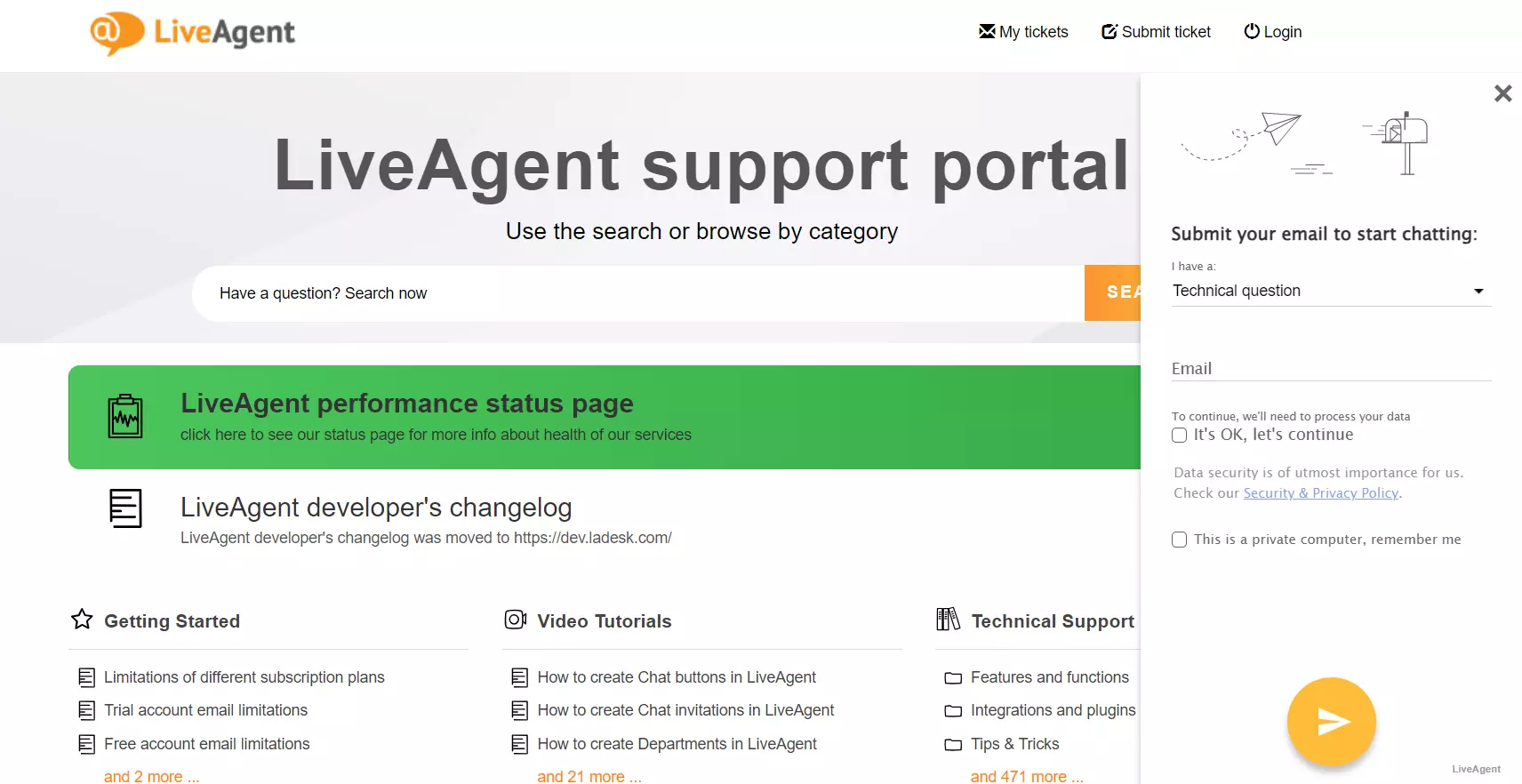Click the Email input field
The height and width of the screenshot is (784, 1522).
click(x=1330, y=369)
